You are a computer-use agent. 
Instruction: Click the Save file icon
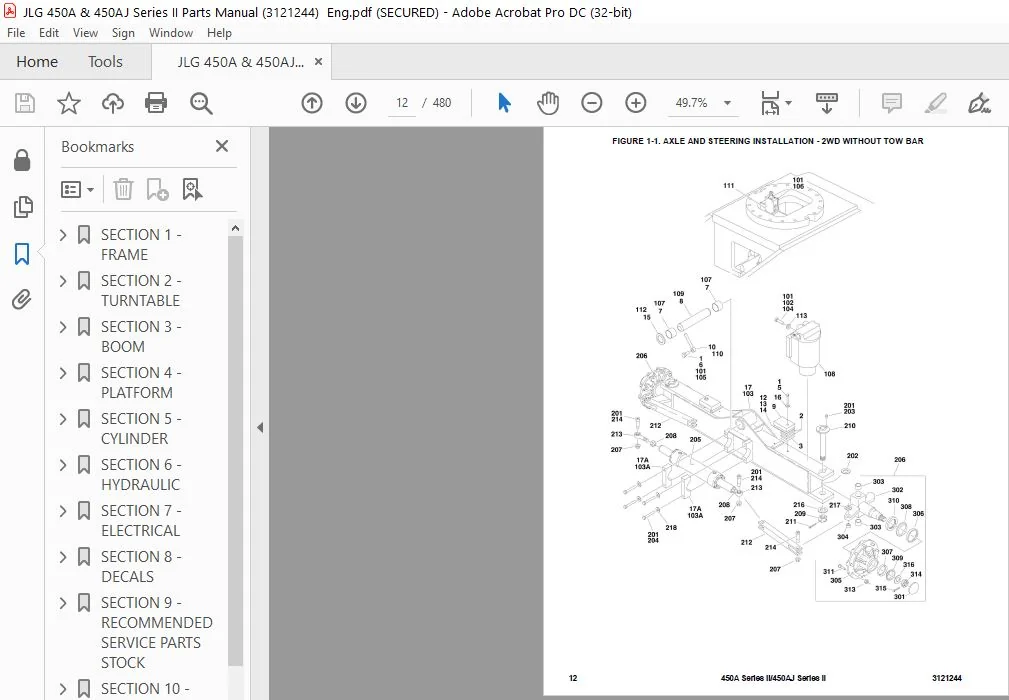click(24, 103)
